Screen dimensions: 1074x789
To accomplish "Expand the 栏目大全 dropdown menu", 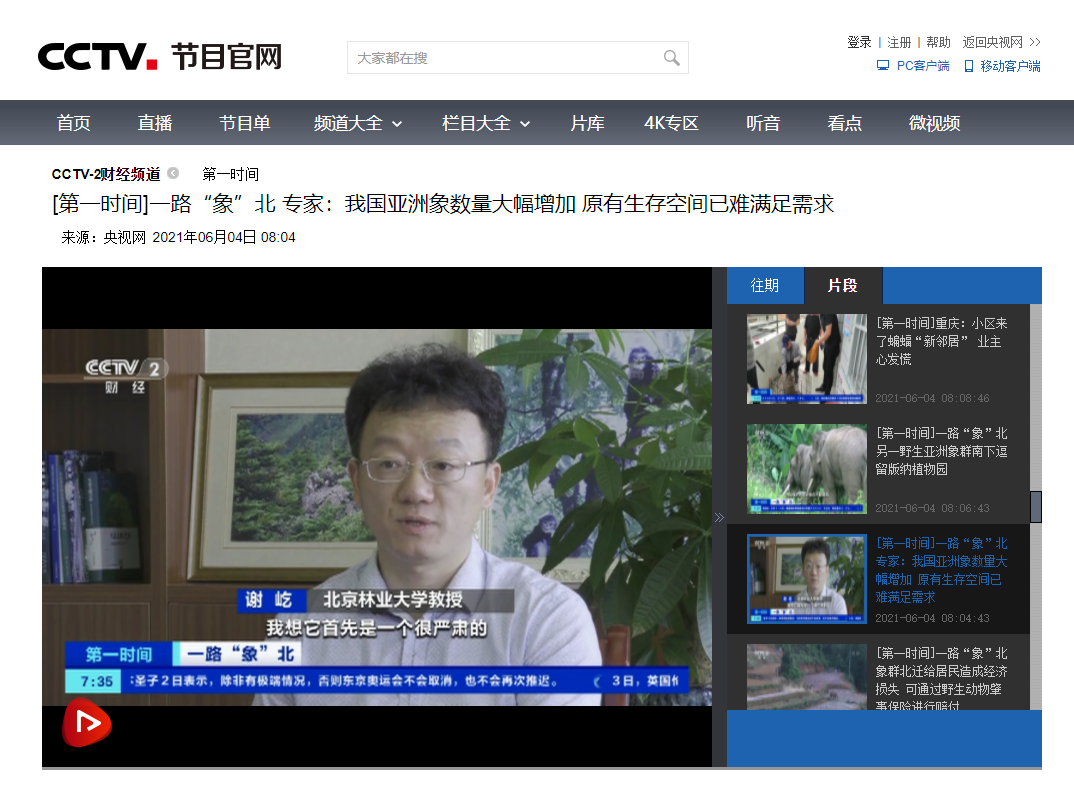I will [x=486, y=122].
